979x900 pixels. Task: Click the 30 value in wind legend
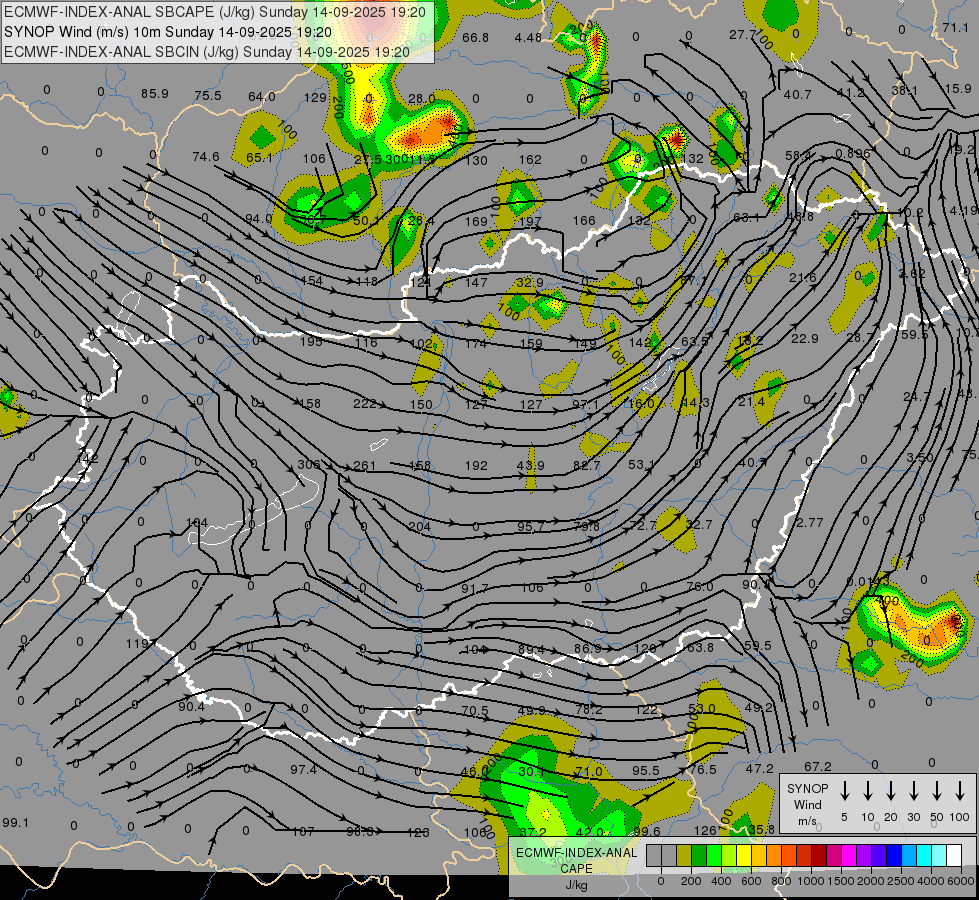(913, 817)
